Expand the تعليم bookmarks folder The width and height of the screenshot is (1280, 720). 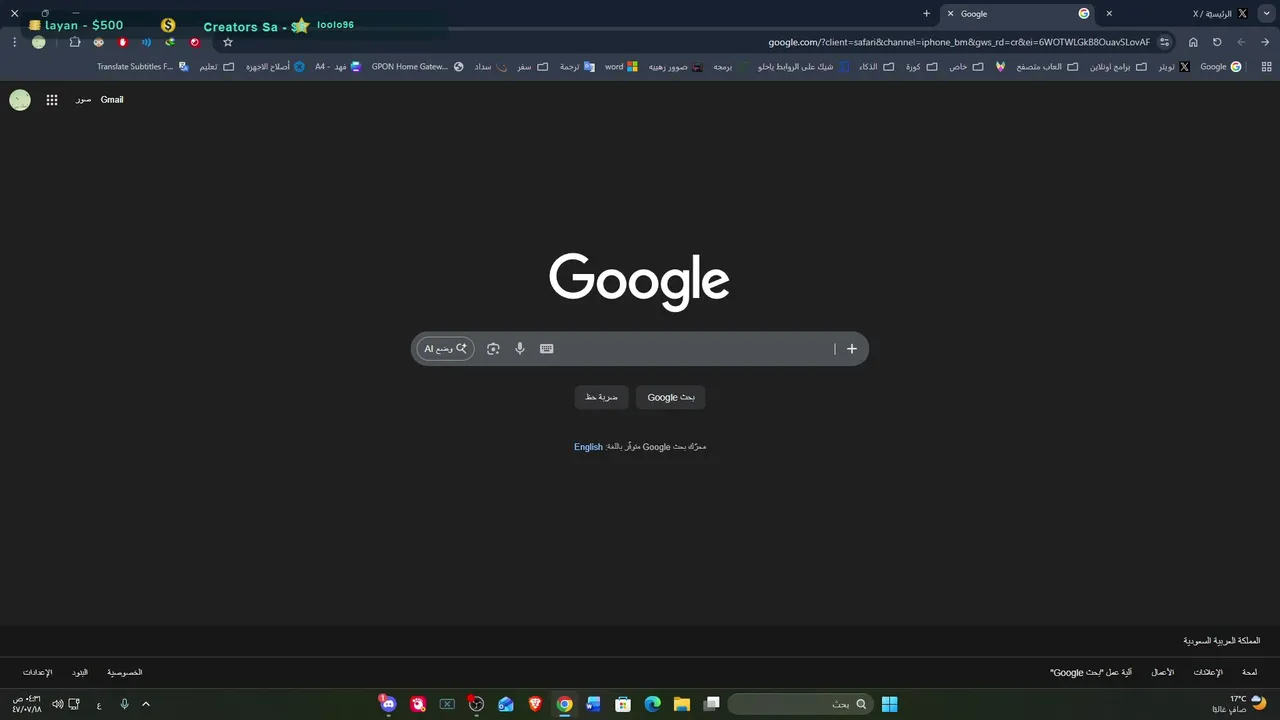tap(216, 67)
